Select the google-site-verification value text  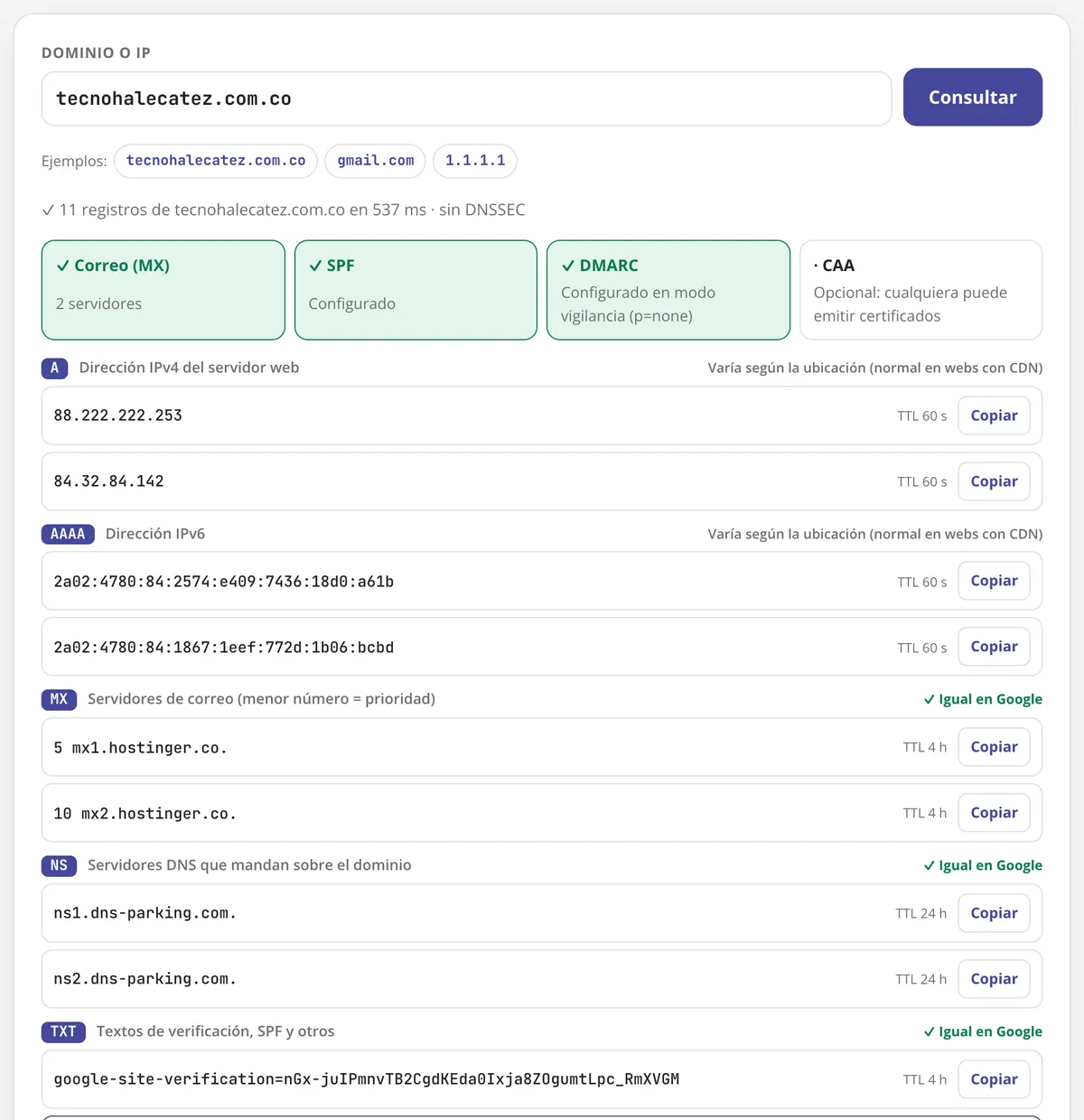click(366, 1079)
